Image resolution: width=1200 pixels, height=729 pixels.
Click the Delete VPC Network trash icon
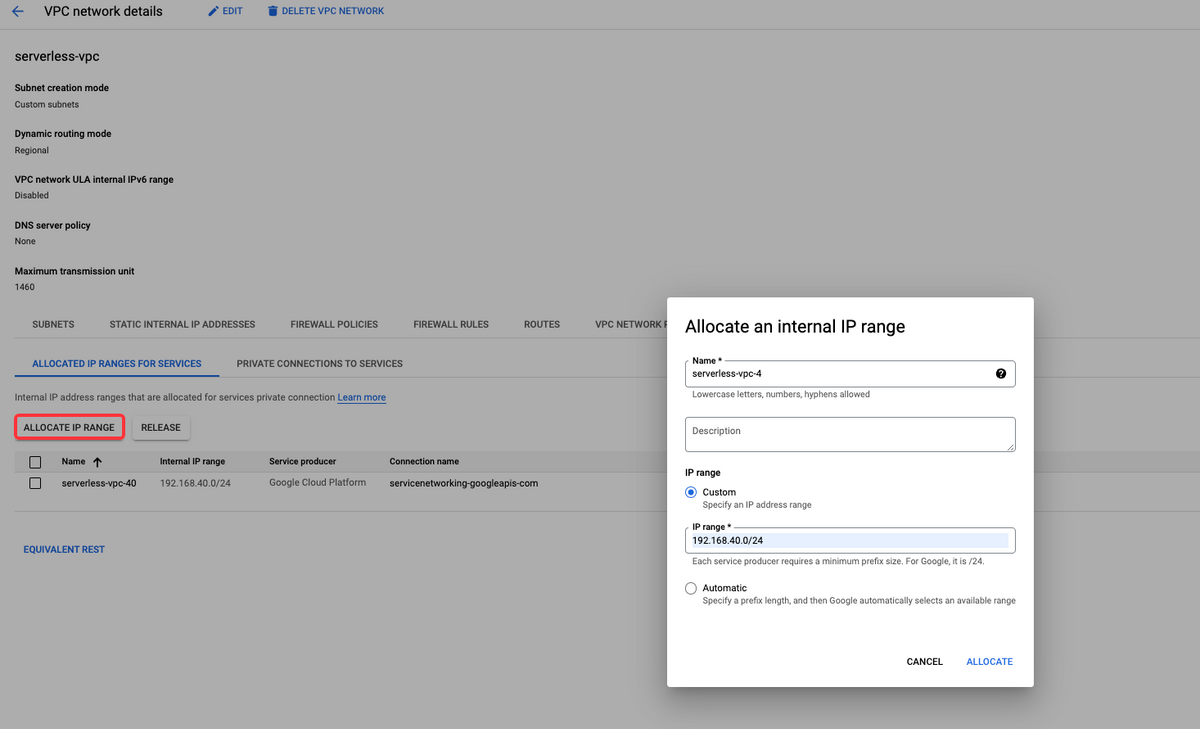click(x=273, y=11)
